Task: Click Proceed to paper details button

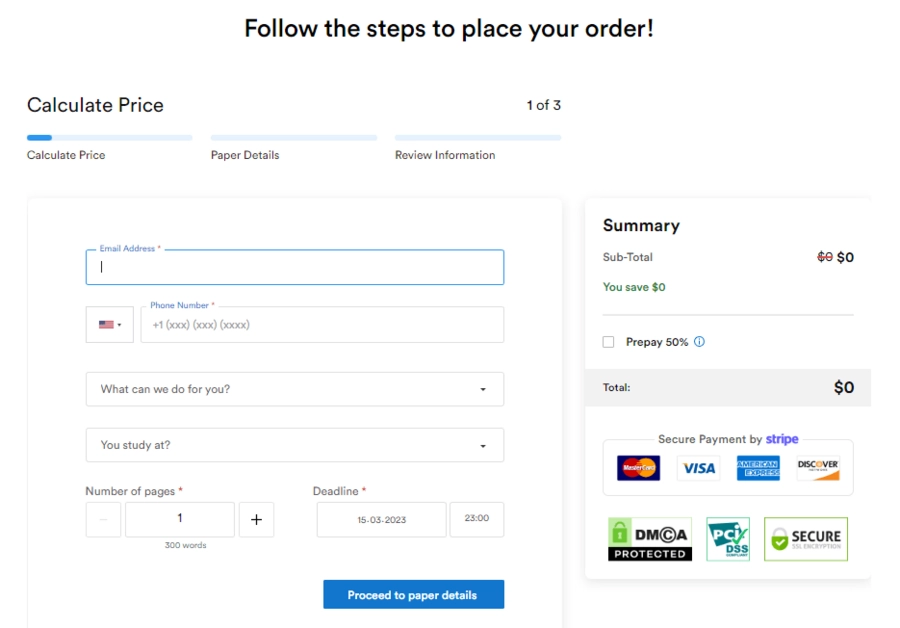Action: 413,595
